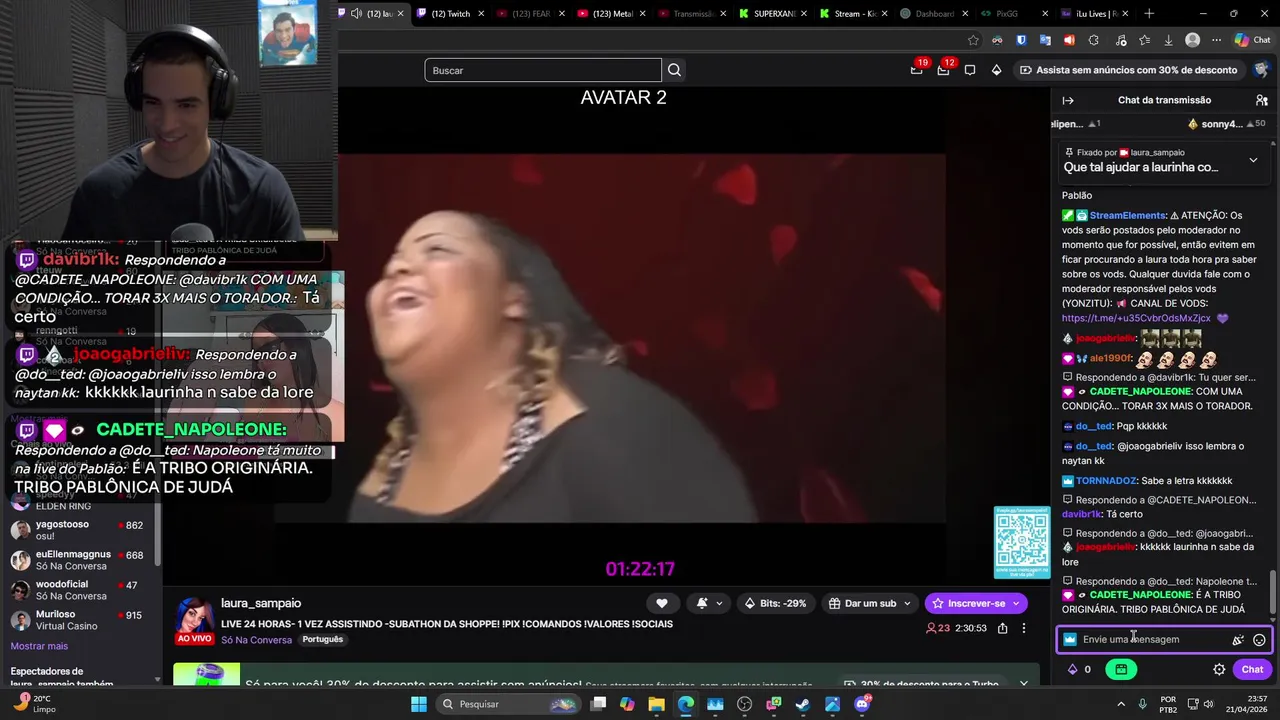The image size is (1280, 720).
Task: Focus the Buscar search field
Action: 543,70
